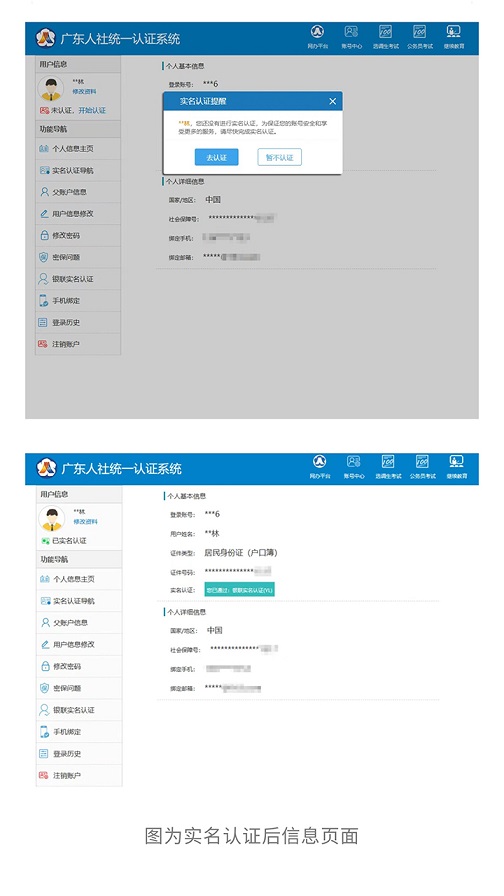Click shield icon for 密保问题 on verified page
The height and width of the screenshot is (896, 504).
[x=44, y=688]
